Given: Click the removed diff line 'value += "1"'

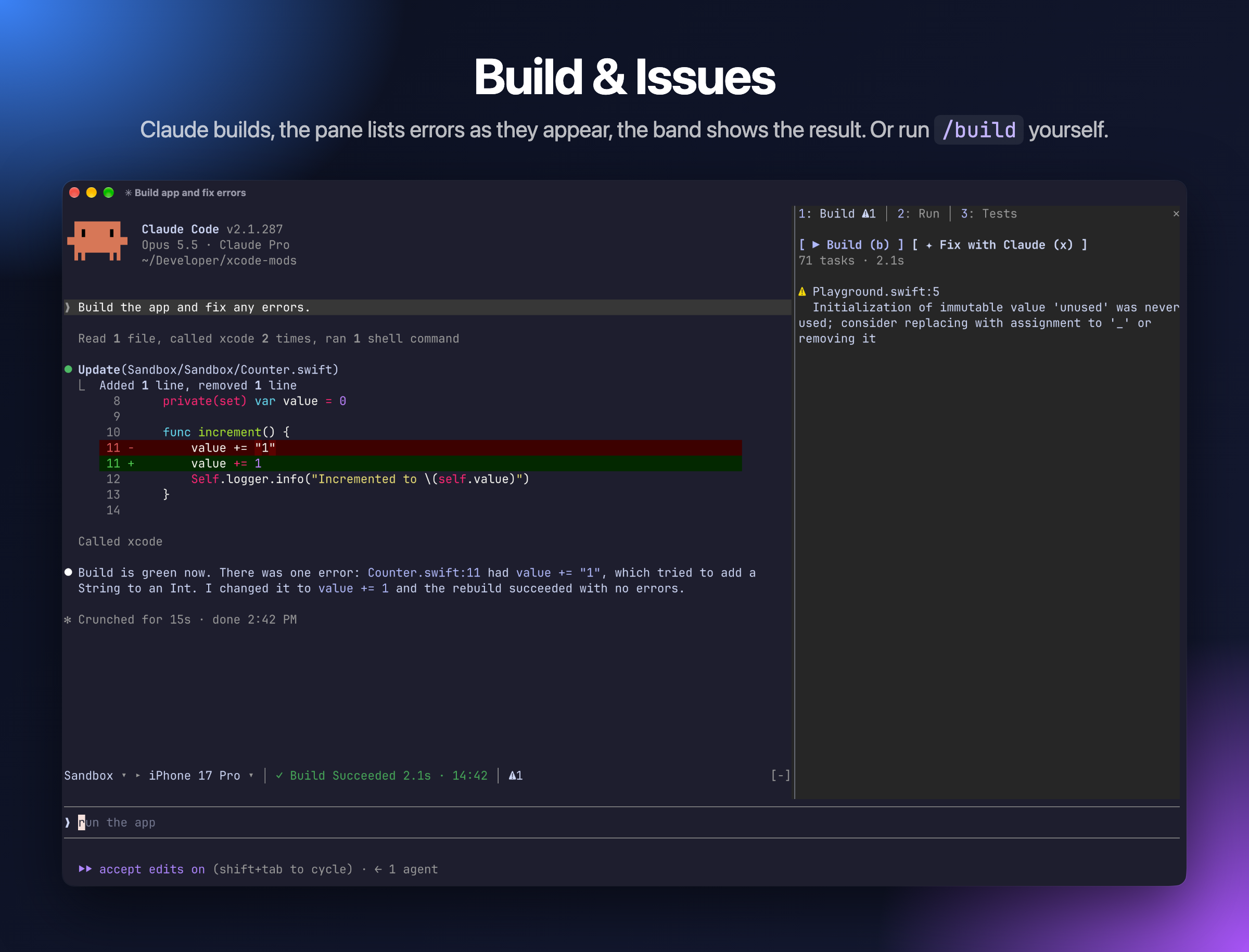Looking at the screenshot, I should pyautogui.click(x=420, y=448).
